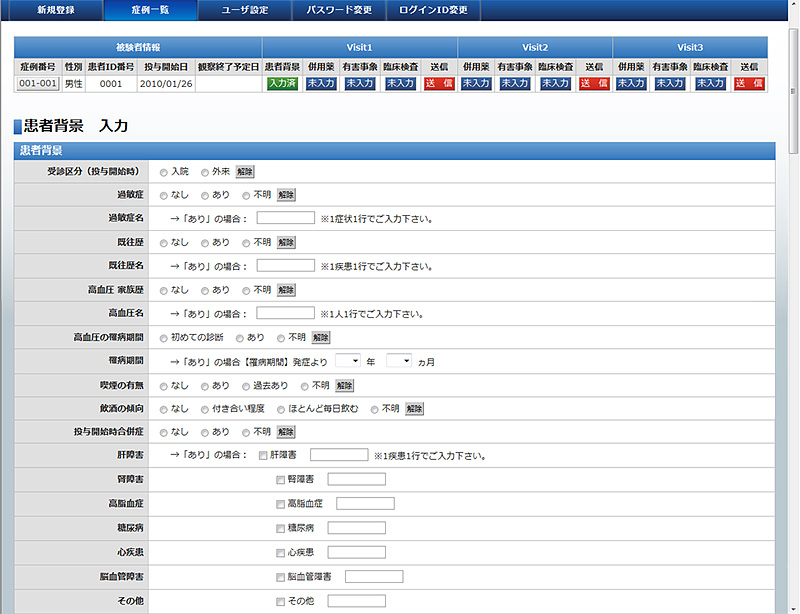Click the green 入力済 status badge

(x=284, y=84)
